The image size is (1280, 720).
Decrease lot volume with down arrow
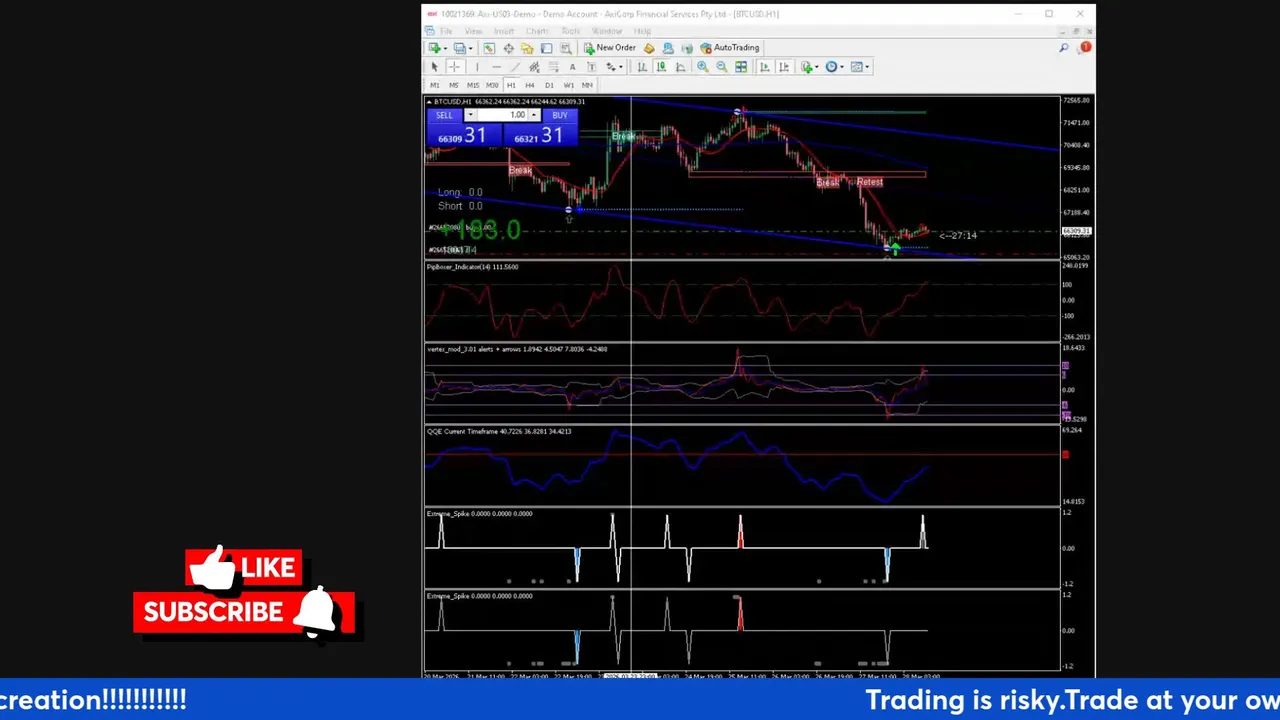(470, 115)
